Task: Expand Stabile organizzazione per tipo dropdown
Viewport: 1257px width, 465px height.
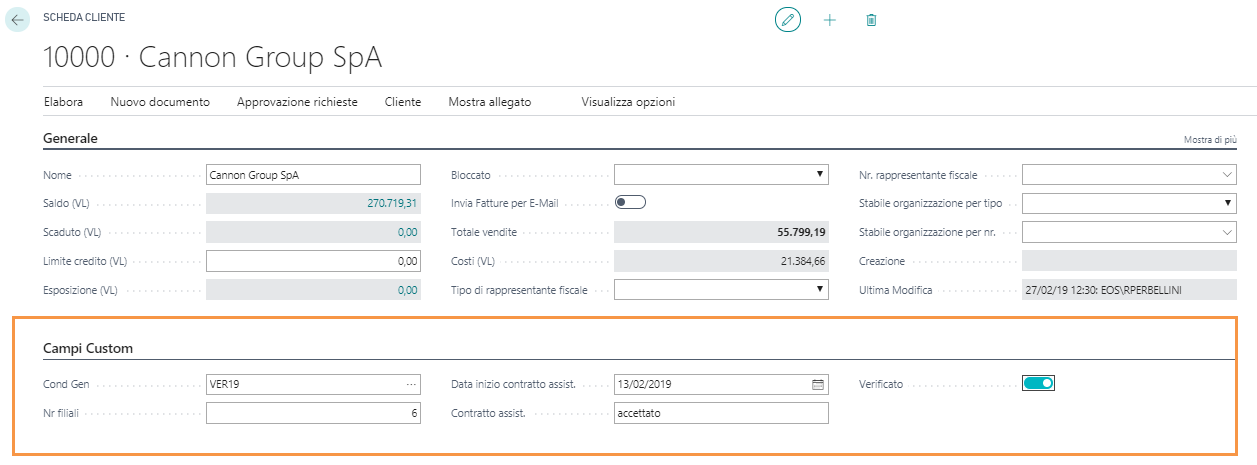Action: pos(1228,204)
